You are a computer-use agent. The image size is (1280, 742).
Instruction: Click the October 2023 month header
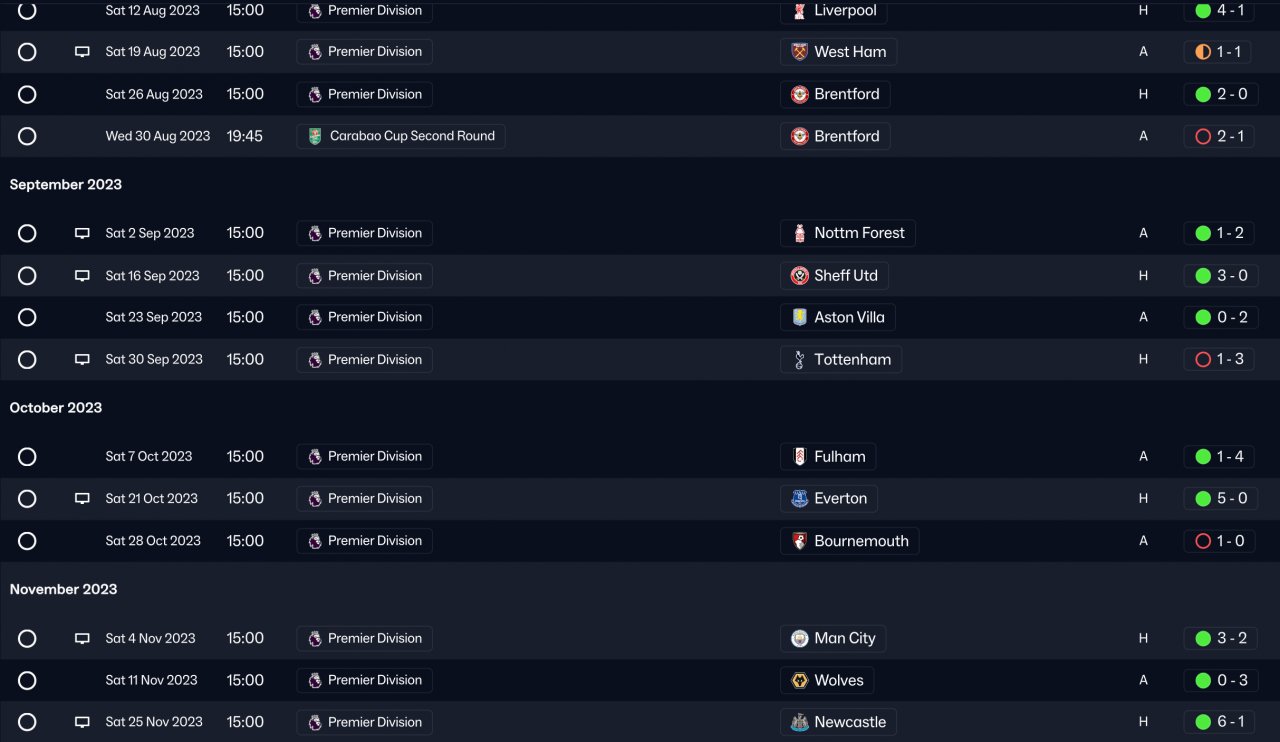56,408
